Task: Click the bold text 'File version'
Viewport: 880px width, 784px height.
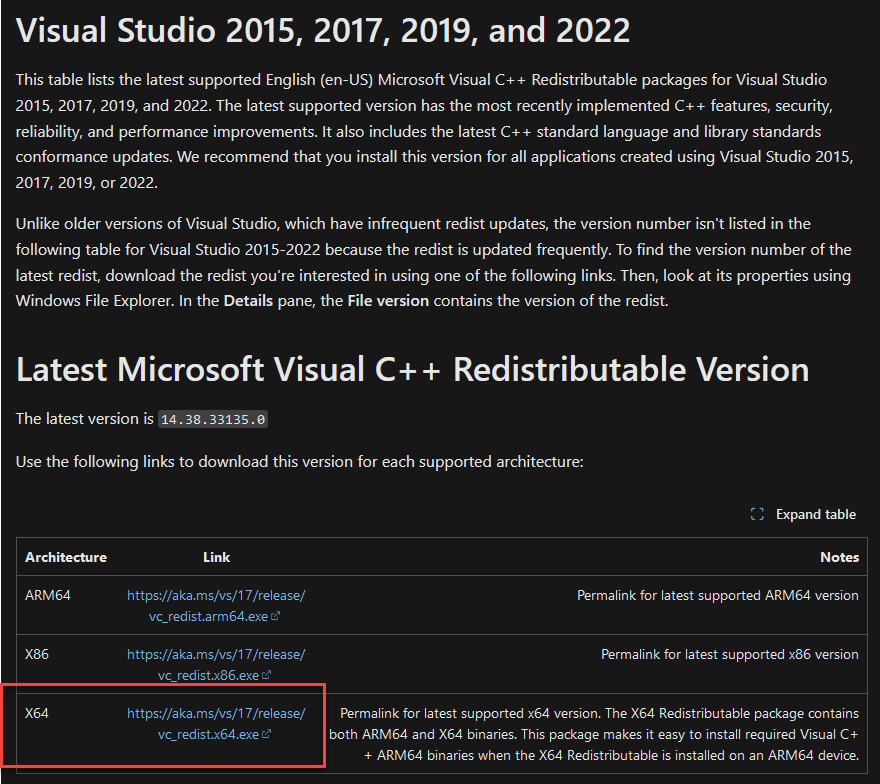Action: [388, 301]
